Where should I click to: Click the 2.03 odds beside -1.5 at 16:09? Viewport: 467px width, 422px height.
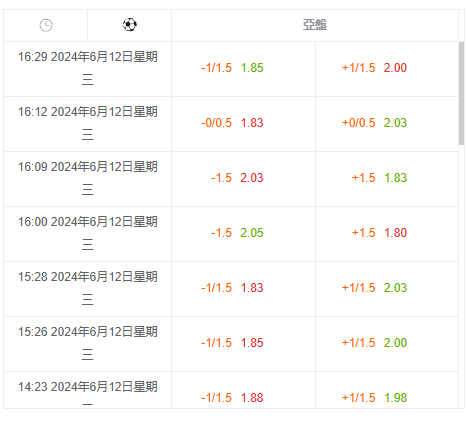coord(252,178)
